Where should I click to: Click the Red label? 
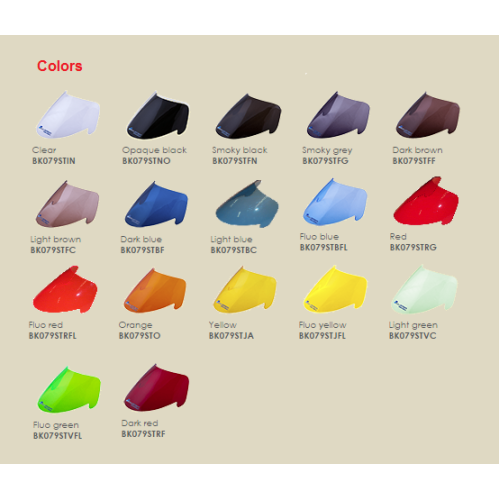[398, 237]
